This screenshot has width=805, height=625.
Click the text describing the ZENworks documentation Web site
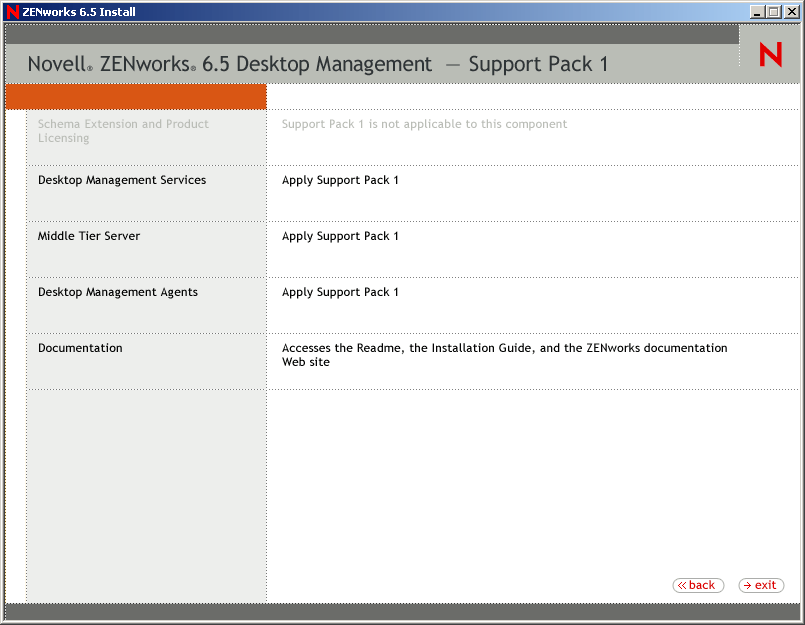(x=504, y=354)
